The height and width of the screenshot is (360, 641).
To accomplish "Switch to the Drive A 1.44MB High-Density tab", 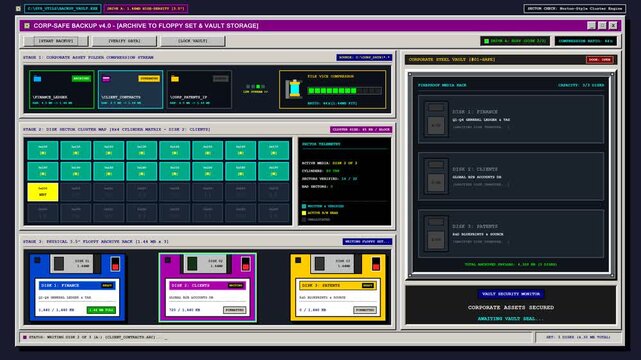I will pyautogui.click(x=146, y=8).
